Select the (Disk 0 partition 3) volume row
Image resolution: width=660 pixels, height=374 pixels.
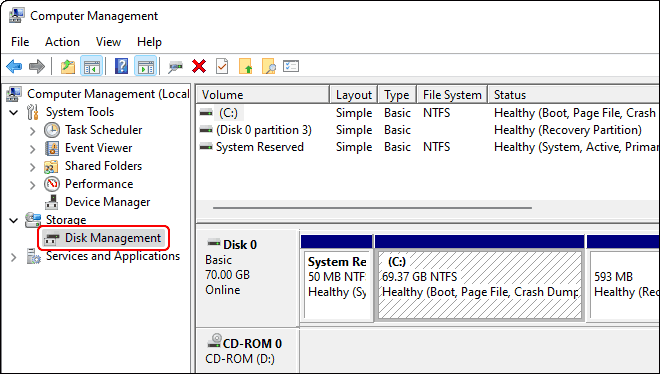[x=428, y=130]
